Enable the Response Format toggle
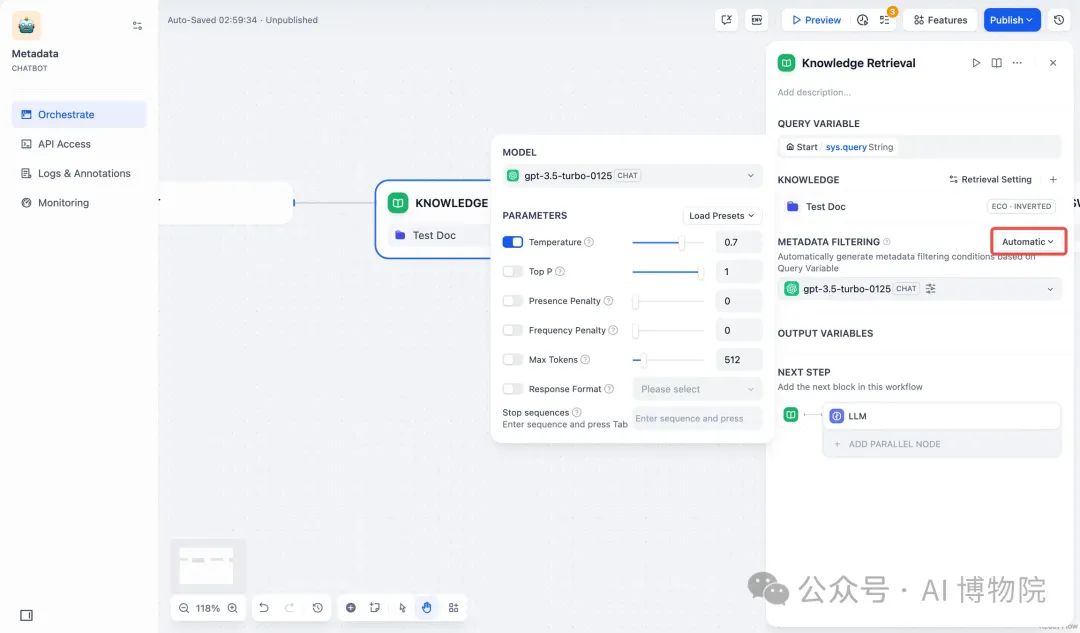 coord(512,389)
